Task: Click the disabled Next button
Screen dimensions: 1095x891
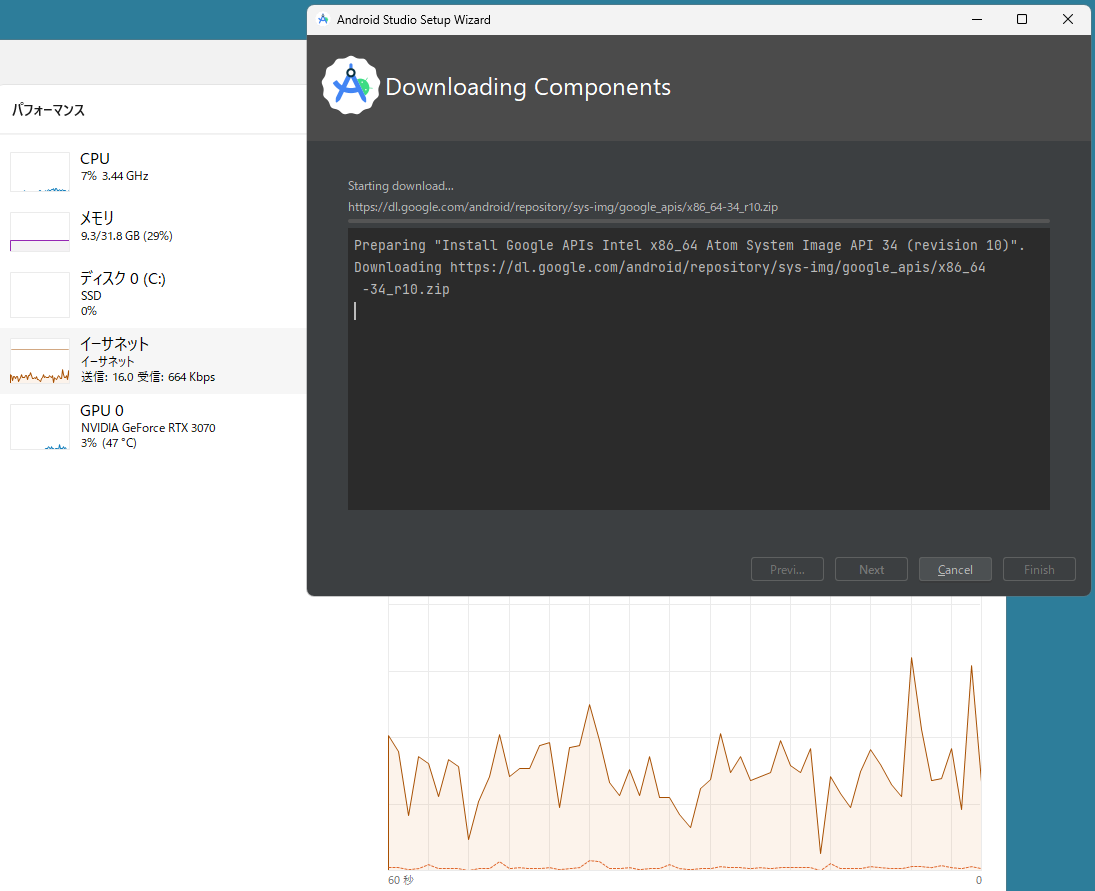Action: click(871, 569)
